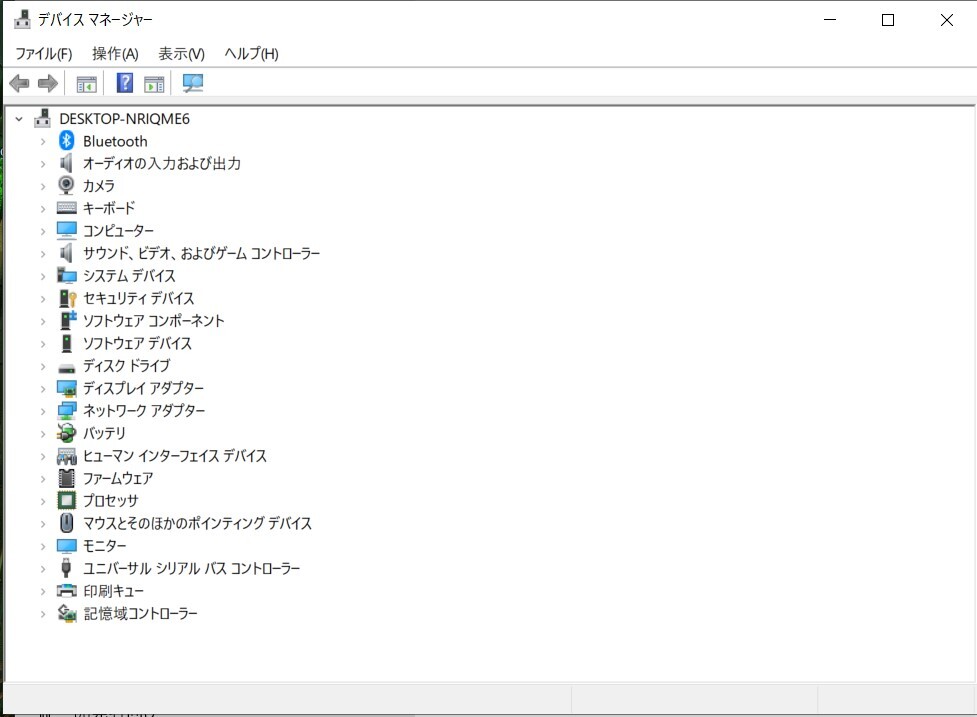Open the ファイル(F) menu
Viewport: 977px width, 717px height.
point(44,54)
